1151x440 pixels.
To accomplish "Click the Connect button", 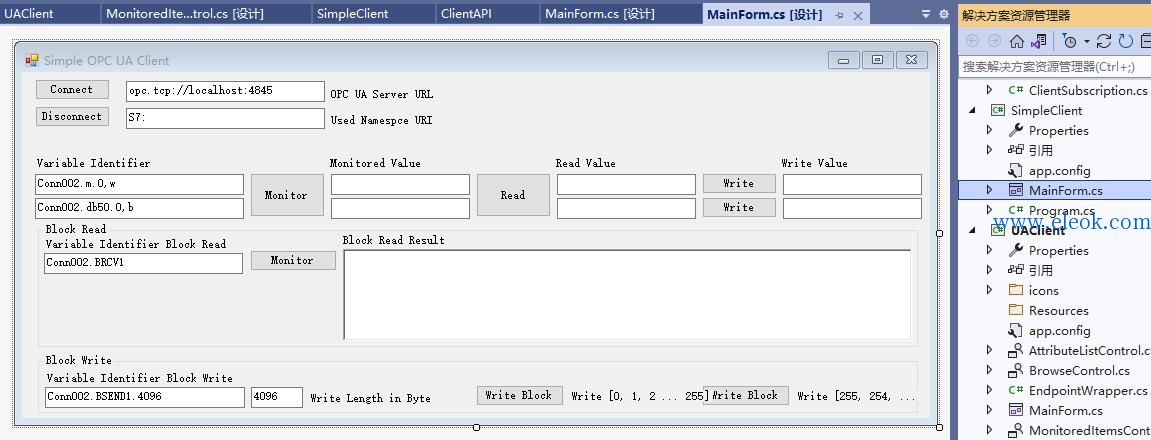I will 72,90.
